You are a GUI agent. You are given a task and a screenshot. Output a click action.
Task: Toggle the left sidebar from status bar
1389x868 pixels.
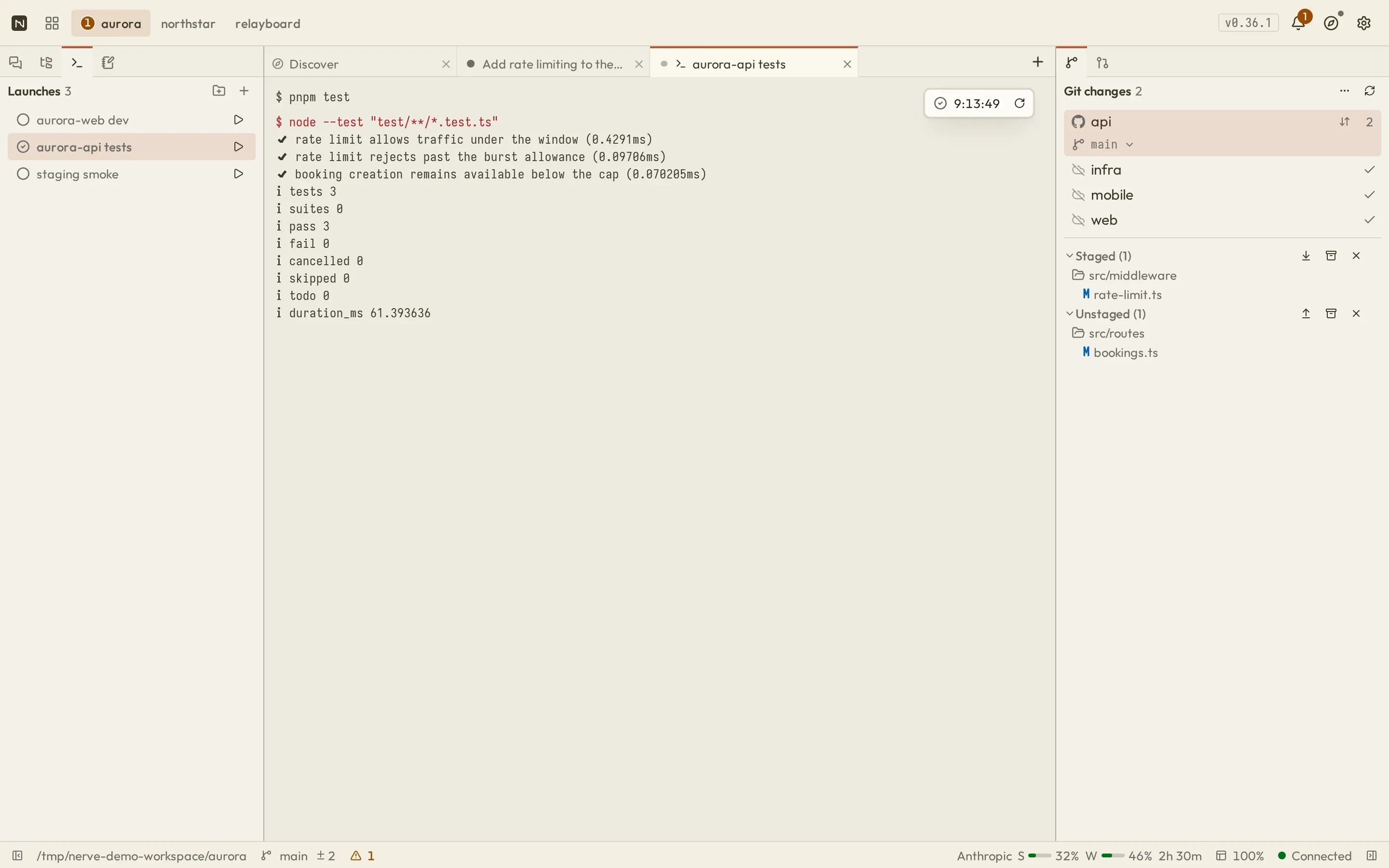[17, 856]
